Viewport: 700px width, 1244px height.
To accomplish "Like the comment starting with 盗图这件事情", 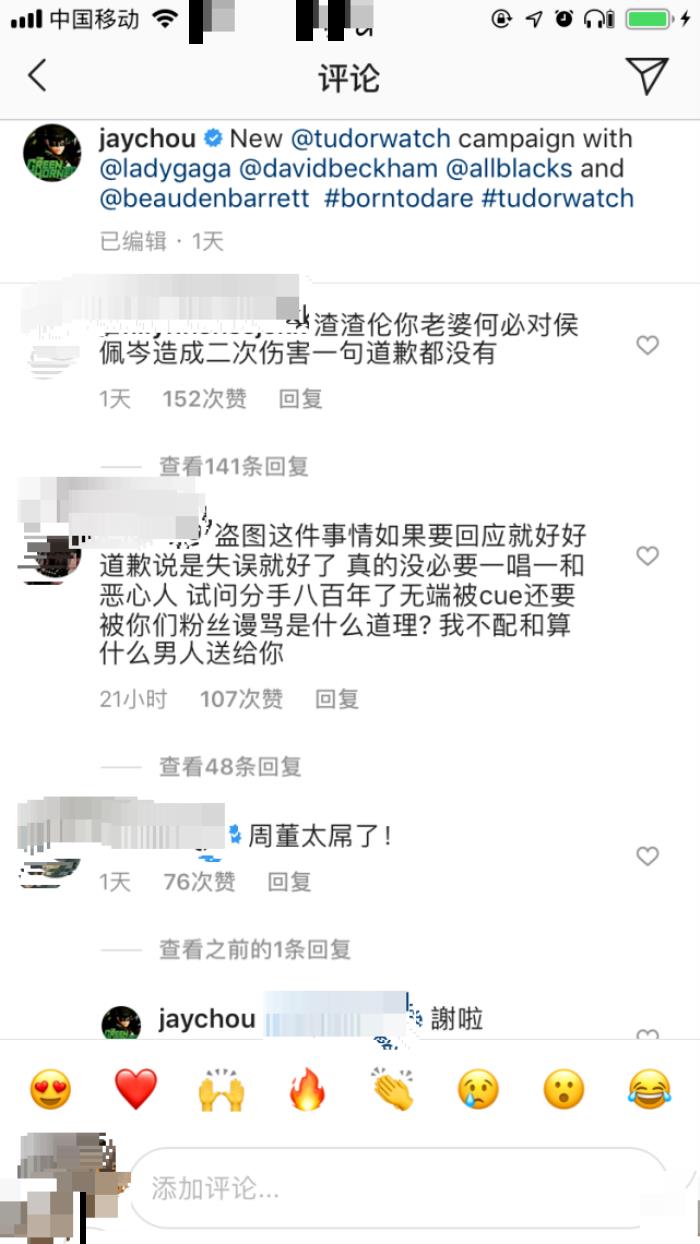I will pyautogui.click(x=648, y=556).
